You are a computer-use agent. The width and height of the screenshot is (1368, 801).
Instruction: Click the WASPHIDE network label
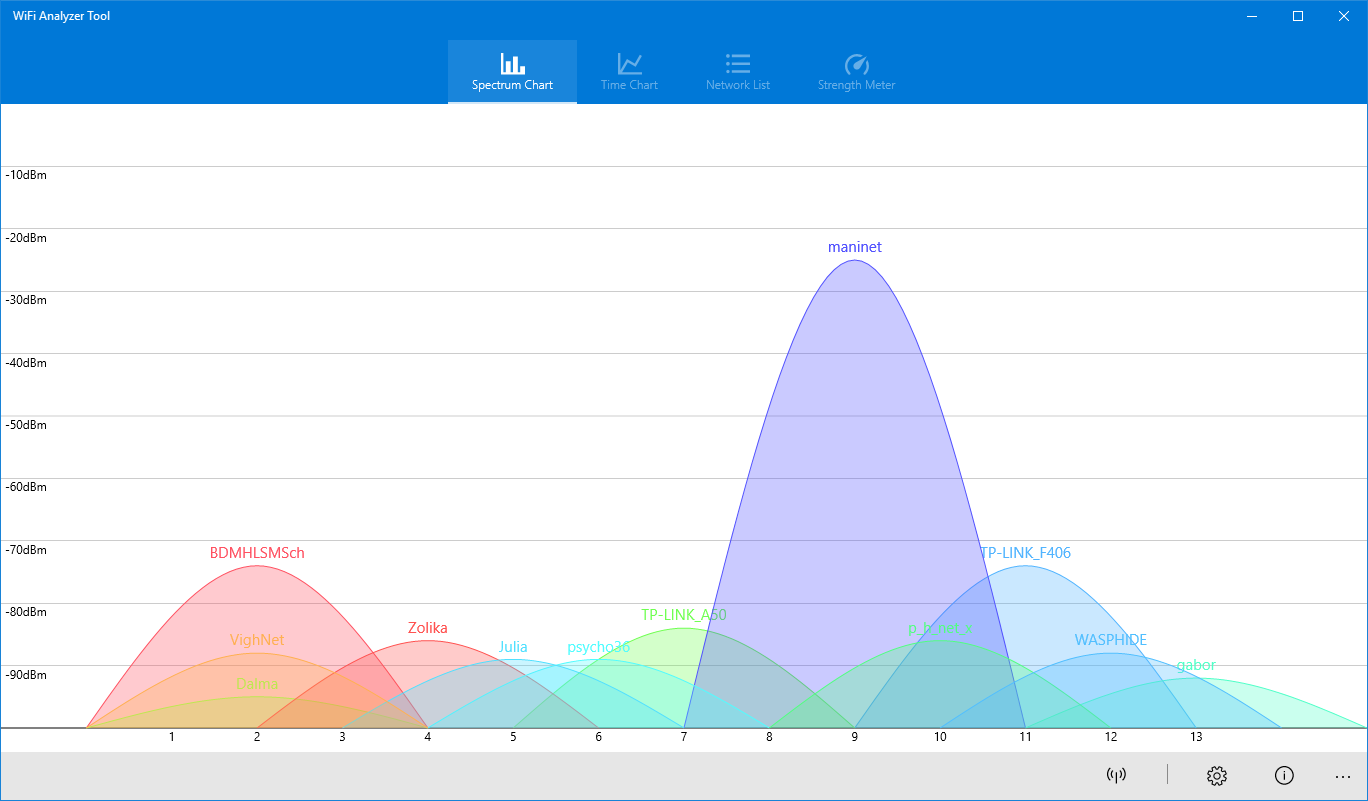1111,639
